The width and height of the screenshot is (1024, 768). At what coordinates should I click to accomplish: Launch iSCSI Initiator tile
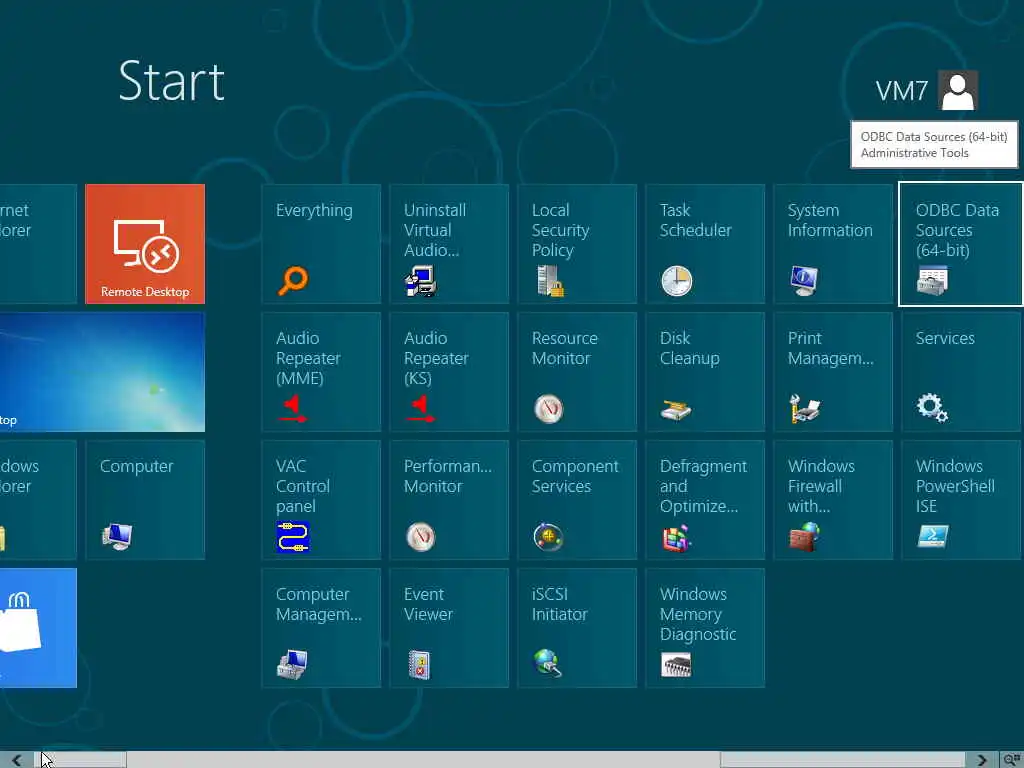pos(577,628)
